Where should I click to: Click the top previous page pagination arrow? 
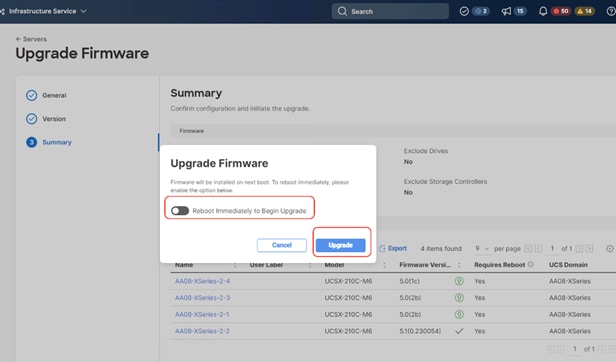[538, 248]
